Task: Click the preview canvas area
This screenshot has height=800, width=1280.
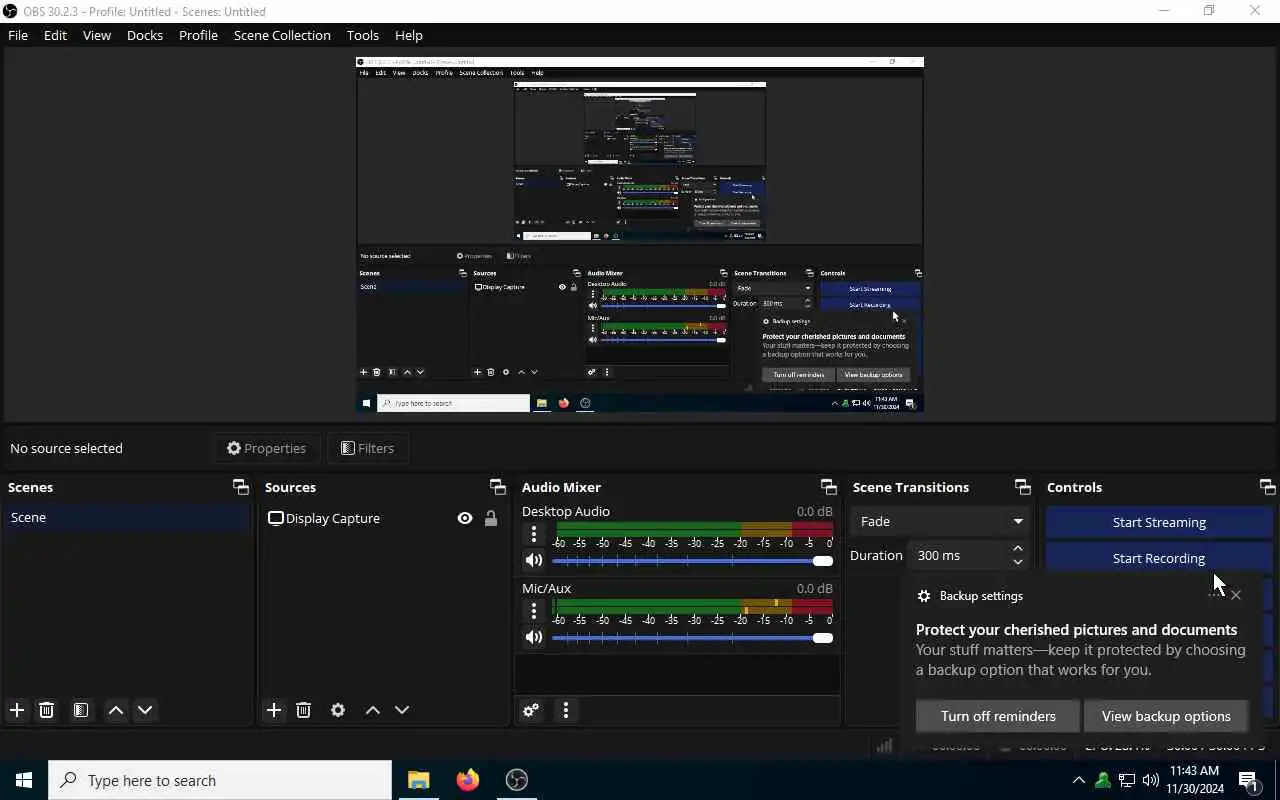Action: coord(640,234)
